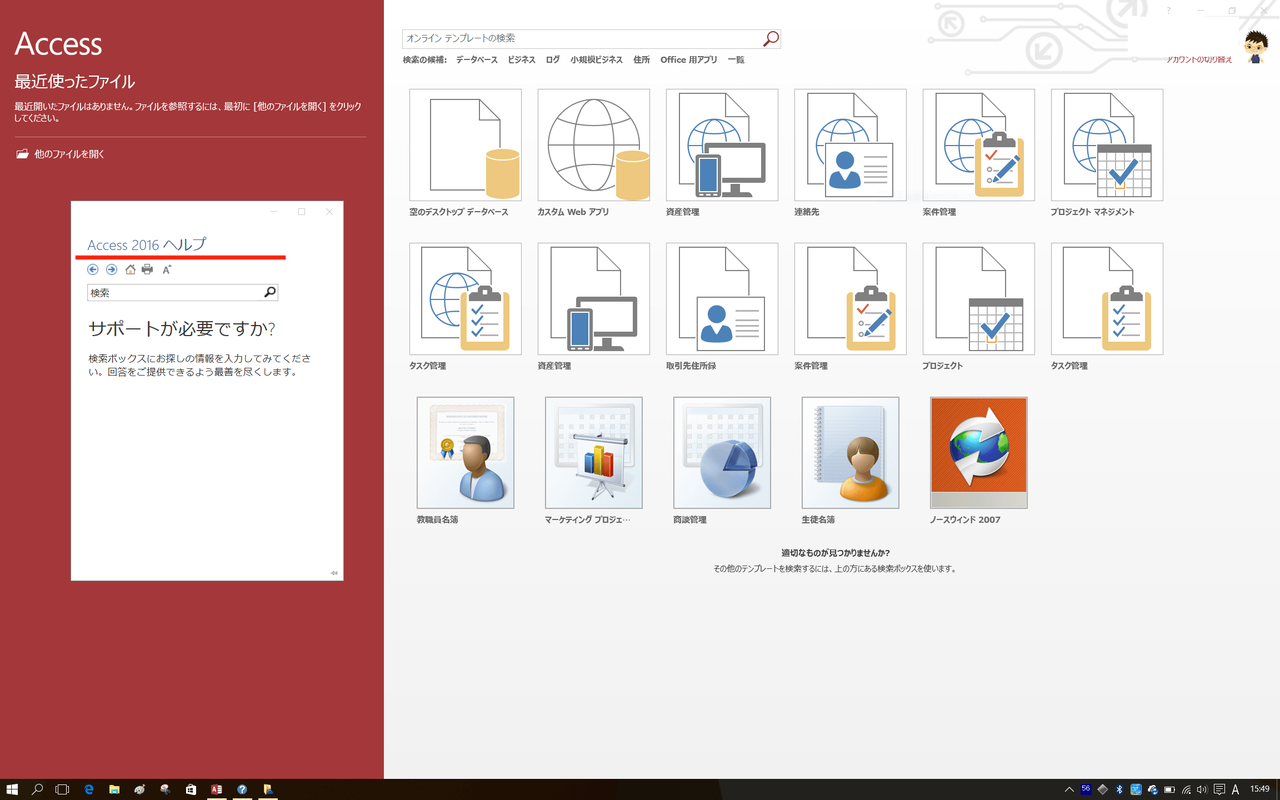This screenshot has width=1280, height=800.
Task: Open Windows search from the taskbar
Action: click(x=38, y=789)
